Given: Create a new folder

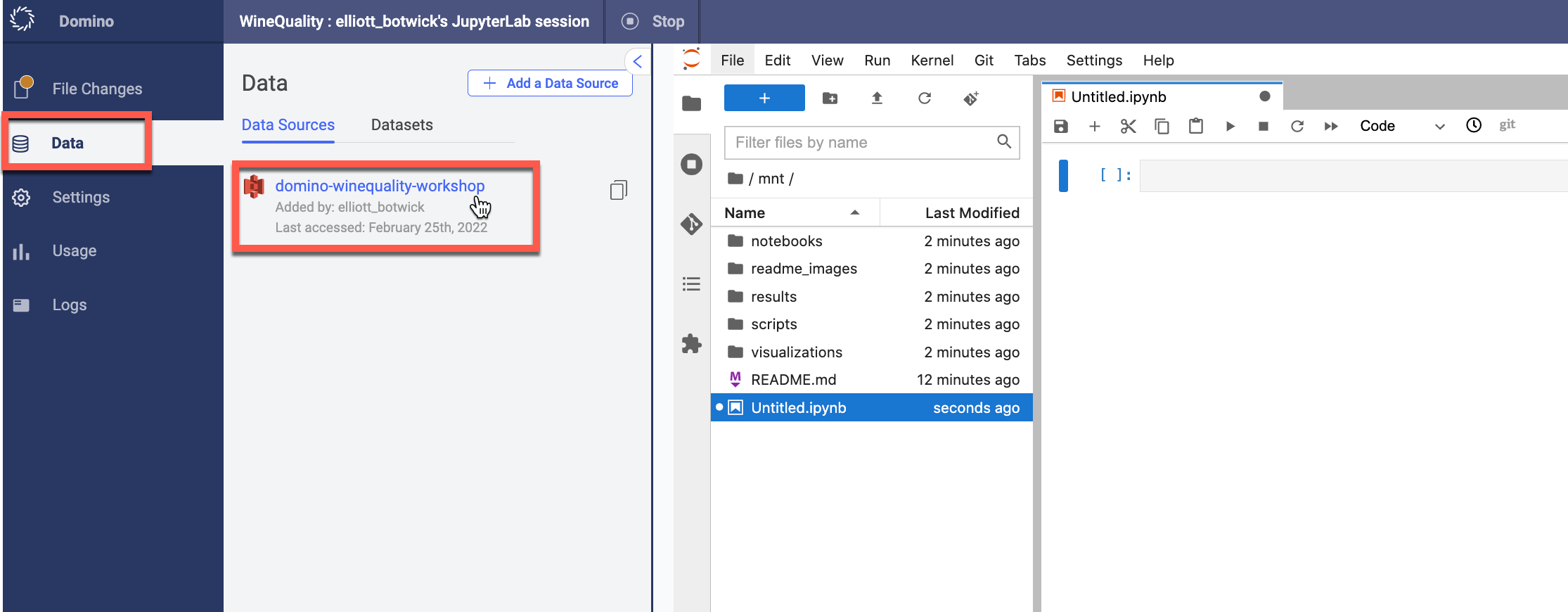Looking at the screenshot, I should (x=830, y=98).
